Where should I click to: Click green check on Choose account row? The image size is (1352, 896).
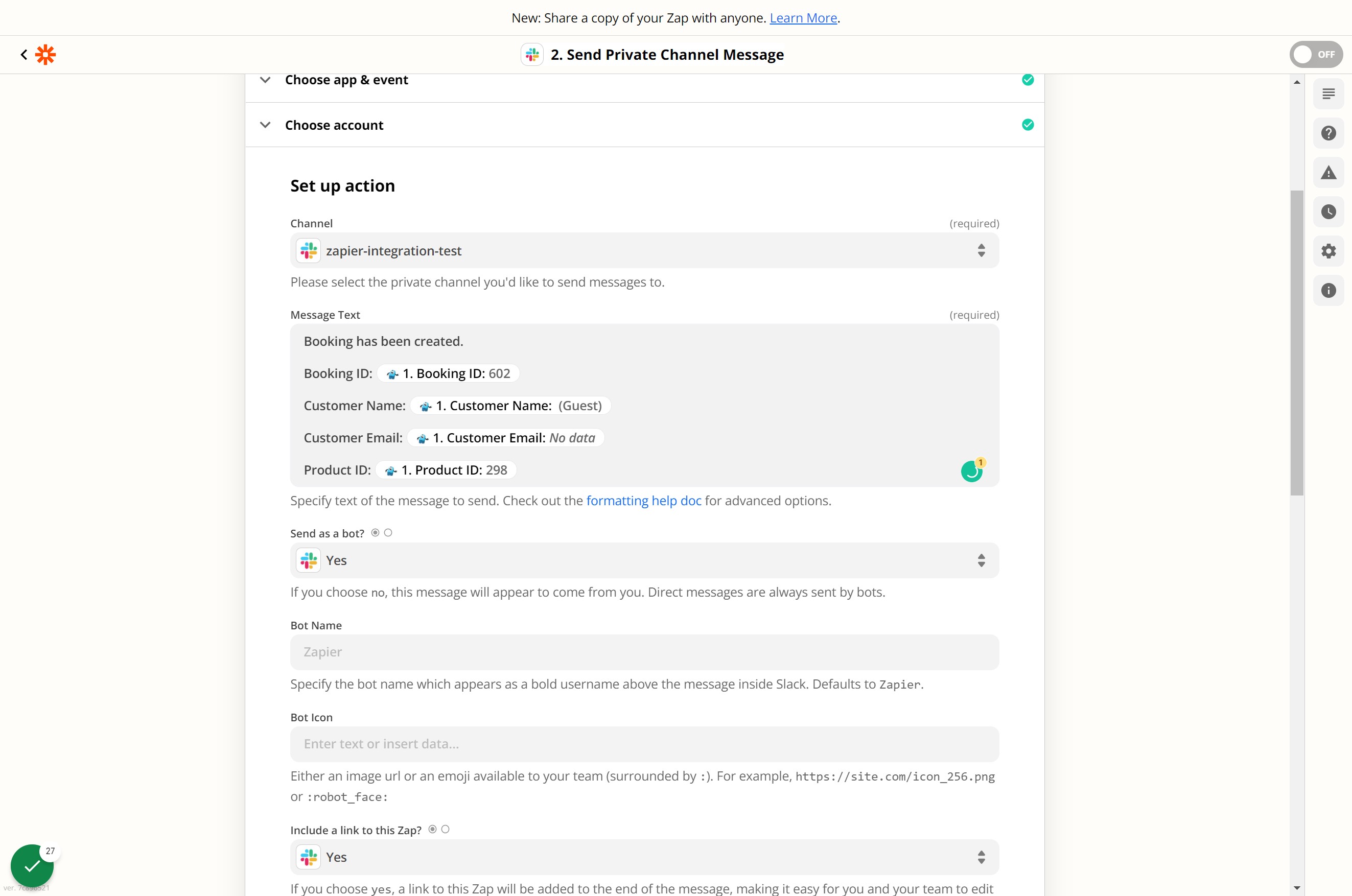(1028, 125)
